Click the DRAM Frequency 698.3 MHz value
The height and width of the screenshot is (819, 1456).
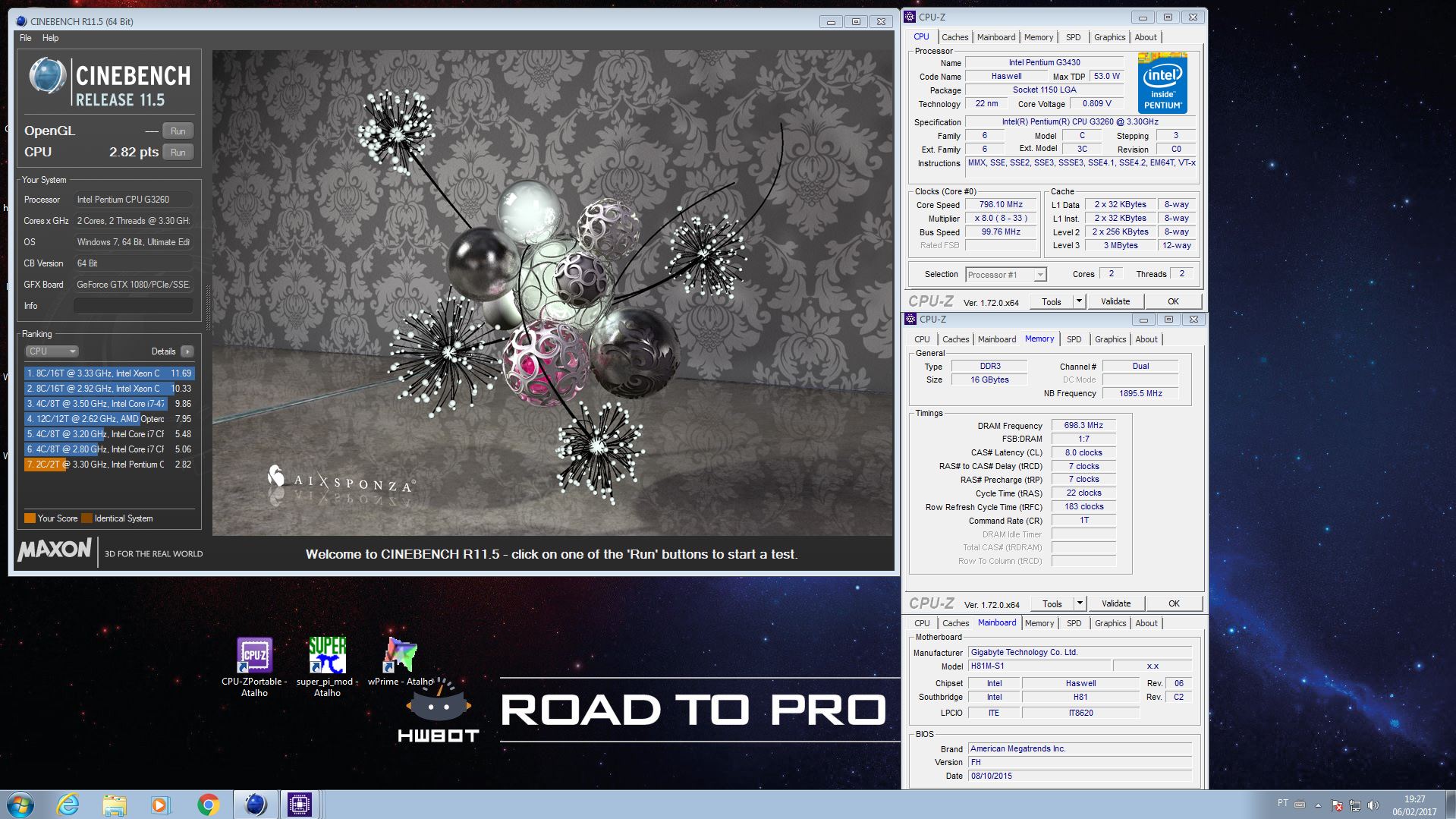(1083, 426)
